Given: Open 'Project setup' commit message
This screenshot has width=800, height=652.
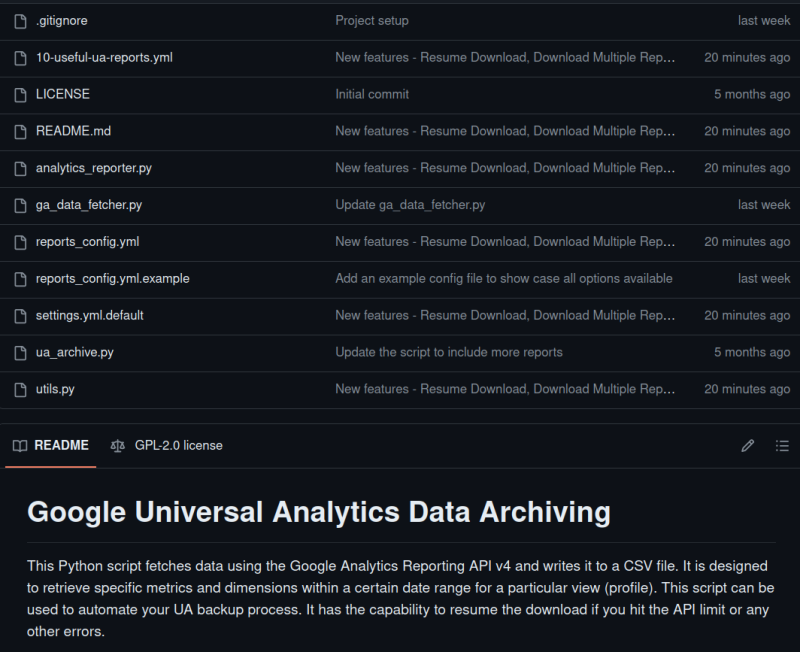Looking at the screenshot, I should coord(372,20).
